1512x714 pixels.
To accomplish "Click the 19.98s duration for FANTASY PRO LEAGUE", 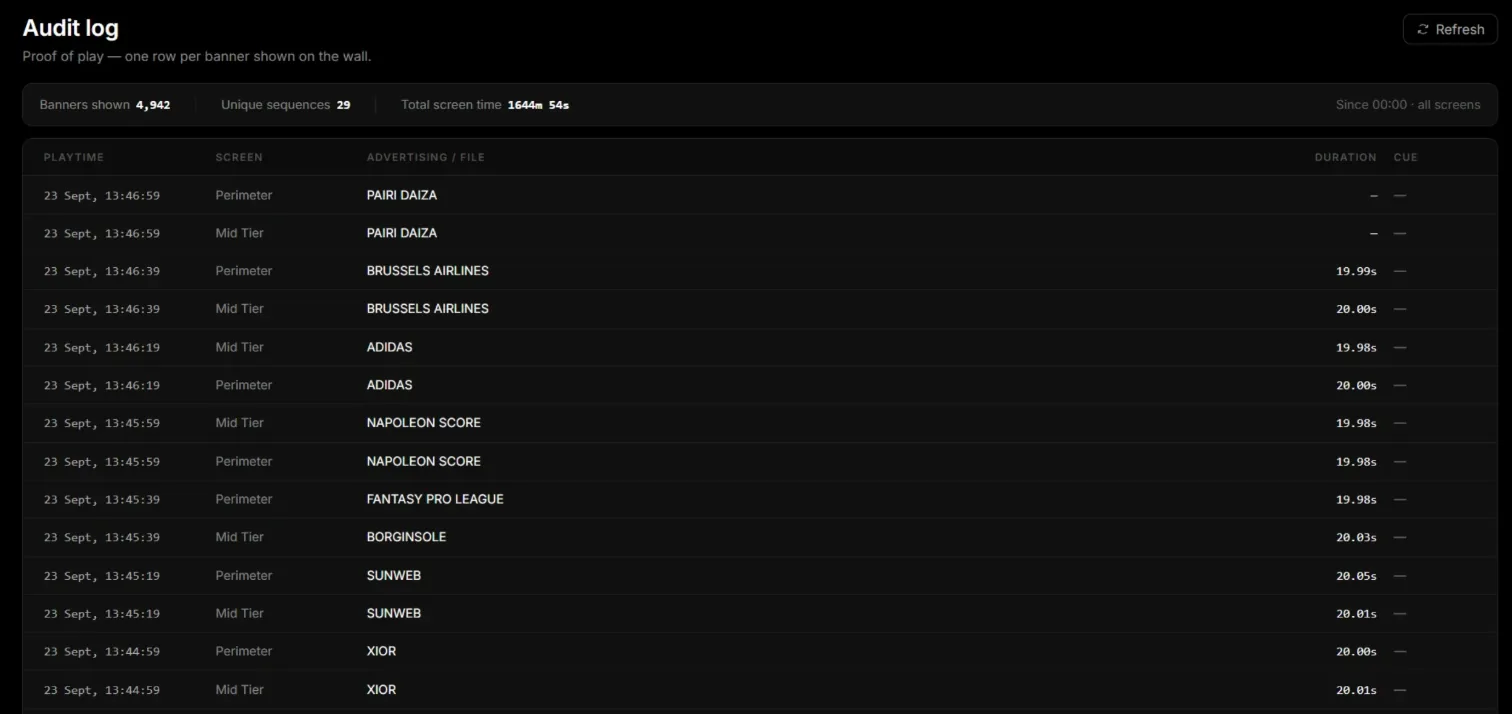I will point(1356,499).
